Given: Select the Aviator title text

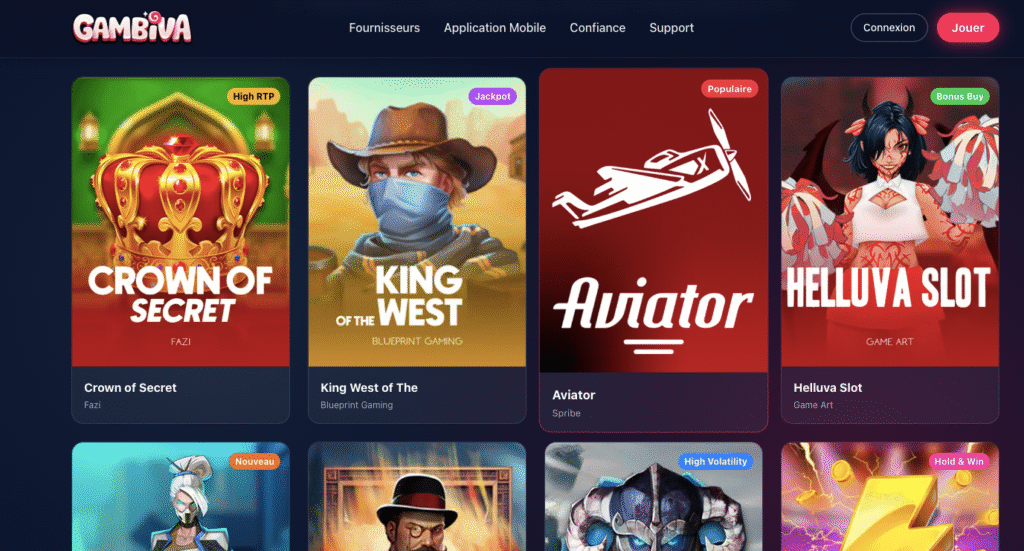Looking at the screenshot, I should pyautogui.click(x=573, y=395).
